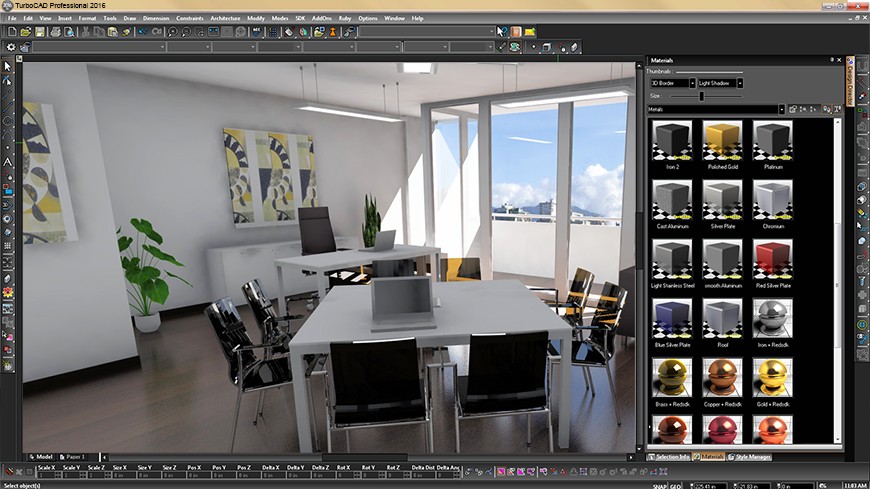Expand the Light Shadow dropdown
This screenshot has height=489, width=870.
coord(739,83)
